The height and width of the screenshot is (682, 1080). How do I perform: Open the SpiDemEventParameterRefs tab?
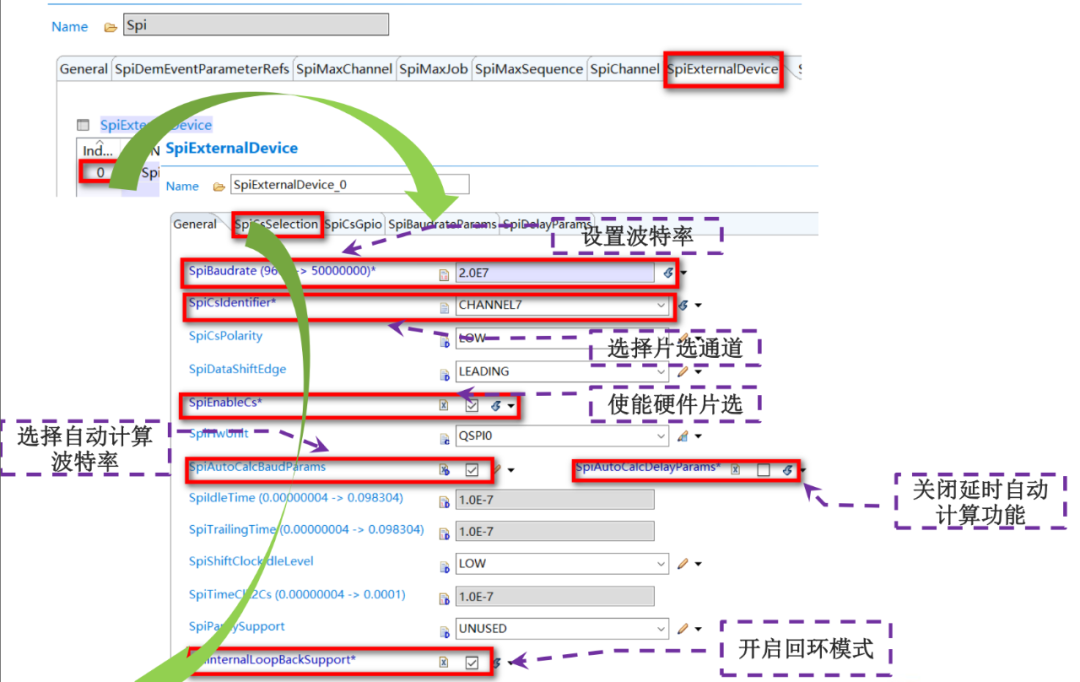[202, 69]
